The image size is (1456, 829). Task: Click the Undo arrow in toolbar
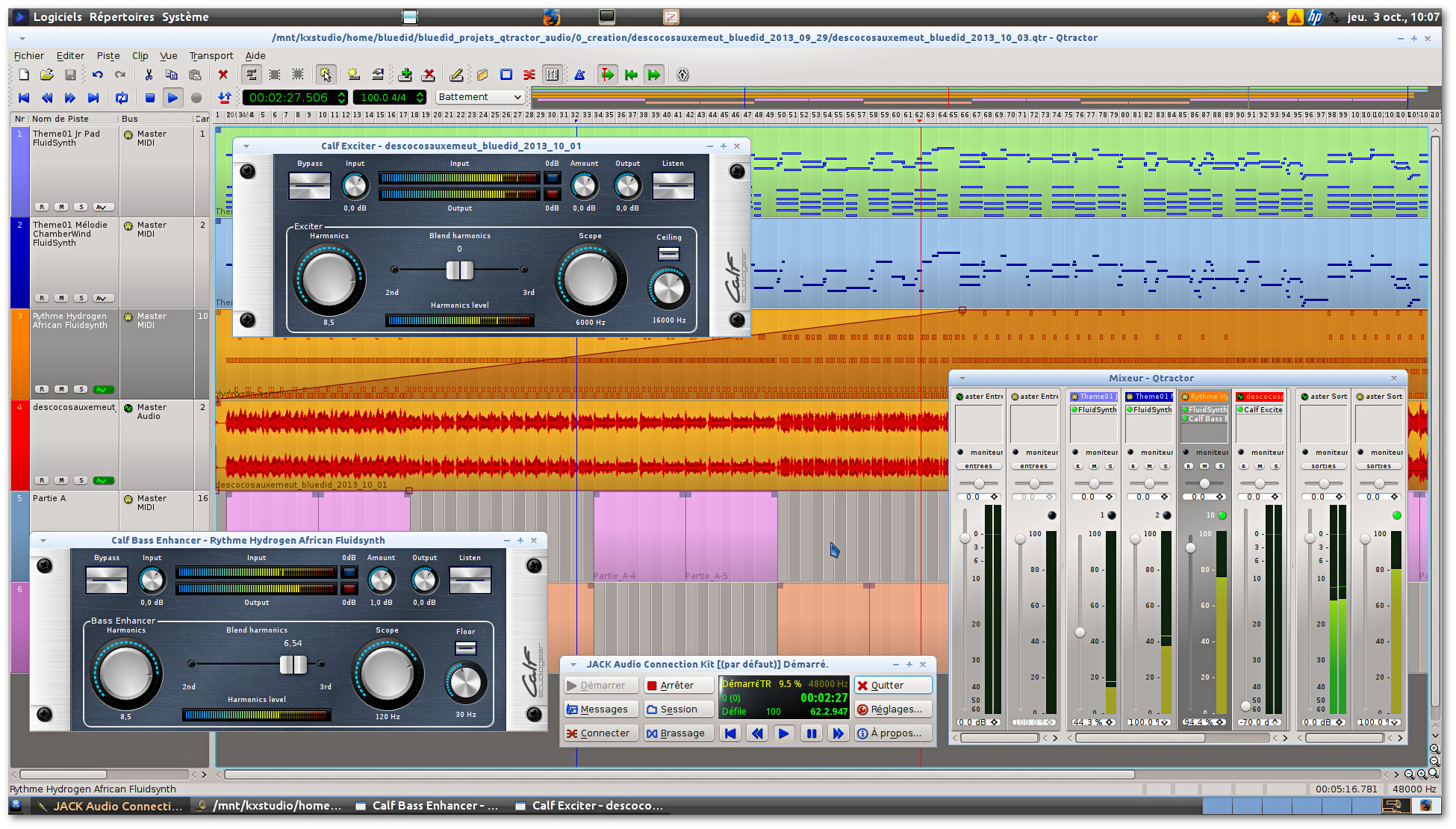98,75
